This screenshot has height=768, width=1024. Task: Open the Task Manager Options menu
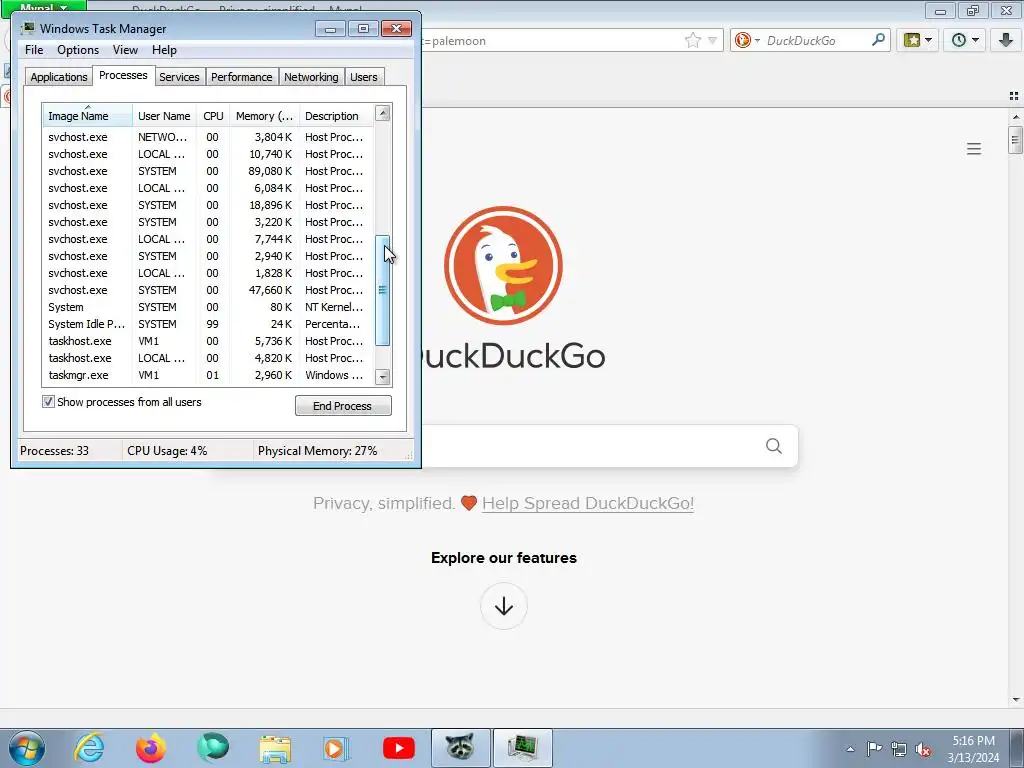(x=78, y=50)
